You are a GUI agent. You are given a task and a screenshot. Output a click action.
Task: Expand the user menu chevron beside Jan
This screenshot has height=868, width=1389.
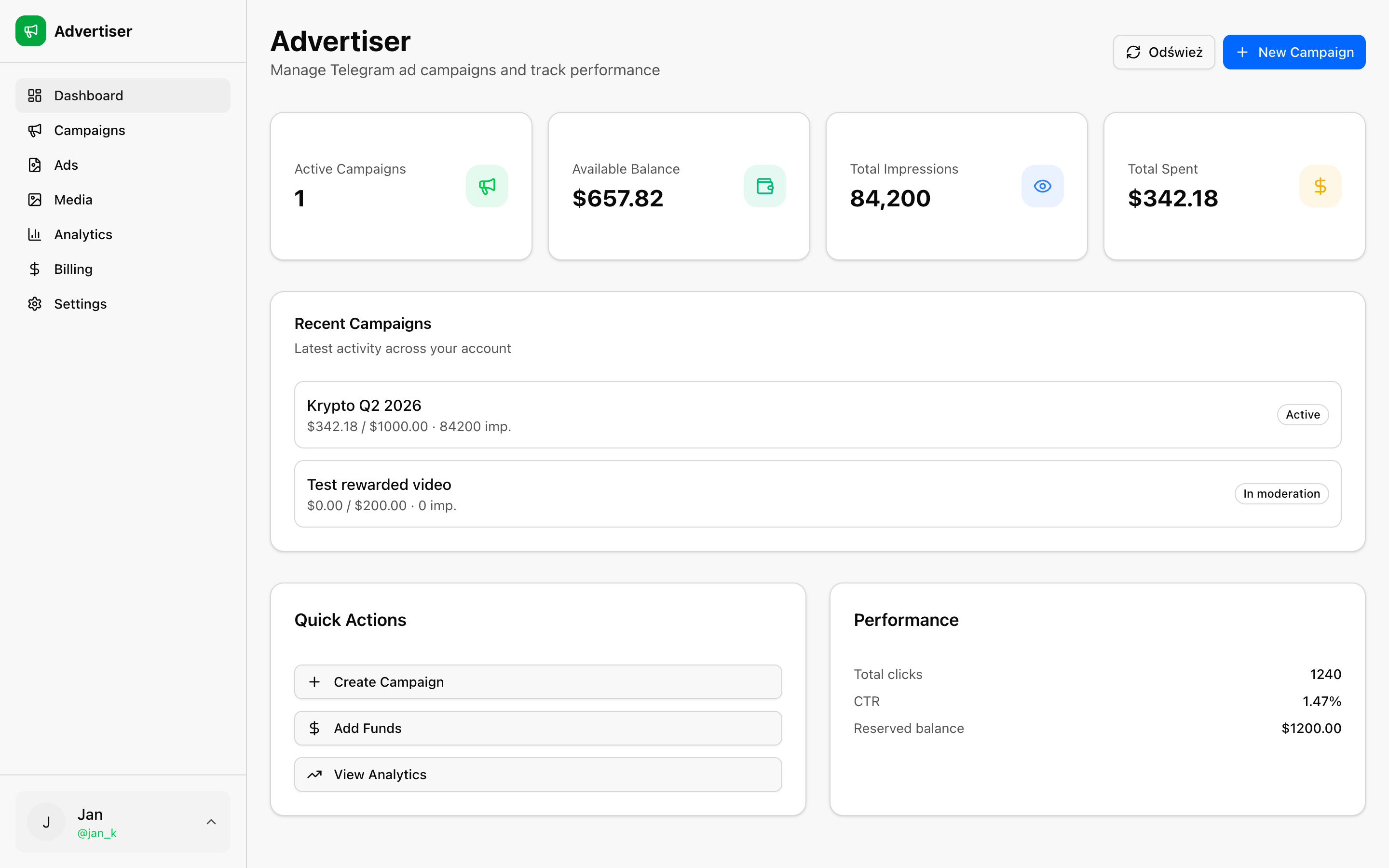pos(211,822)
